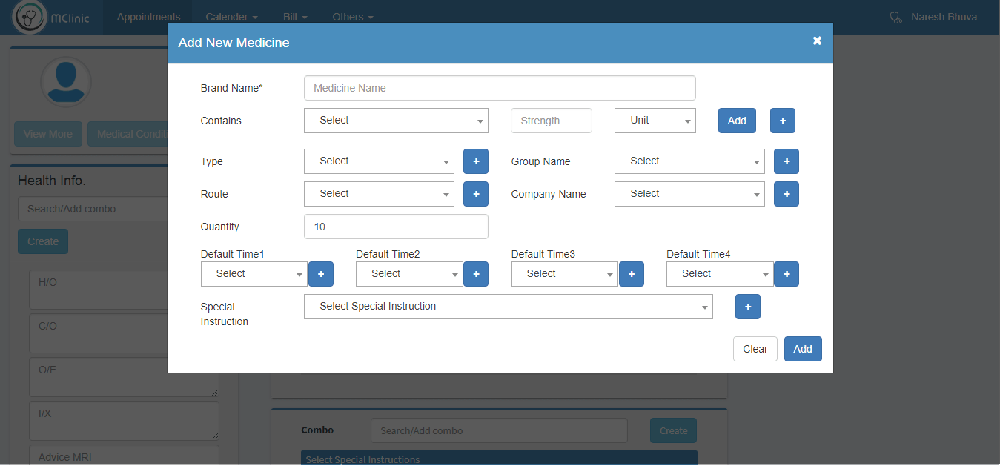1000x465 pixels.
Task: Open the Others menu
Action: (x=353, y=17)
